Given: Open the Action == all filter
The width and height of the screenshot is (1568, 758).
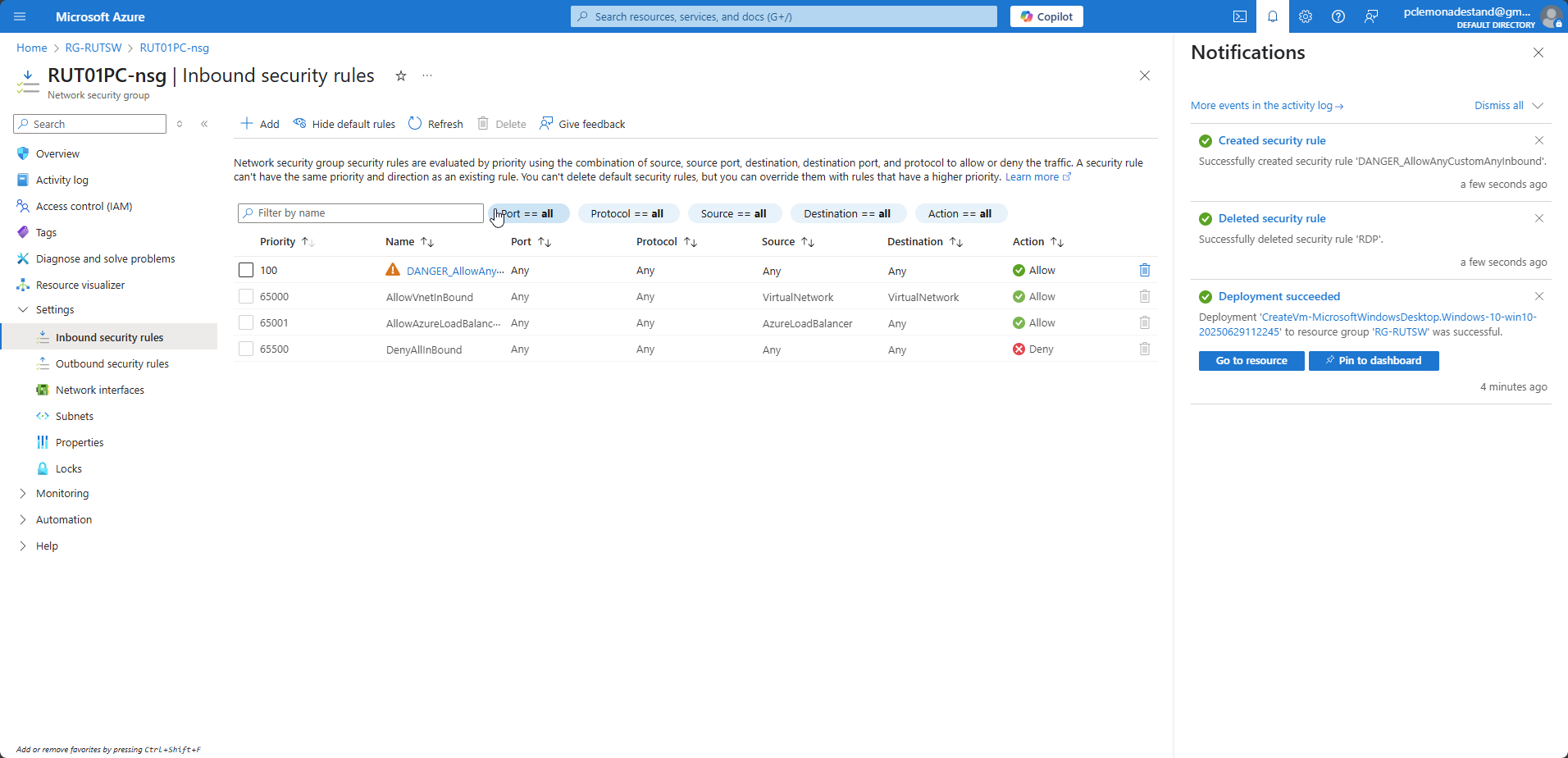Looking at the screenshot, I should [961, 213].
